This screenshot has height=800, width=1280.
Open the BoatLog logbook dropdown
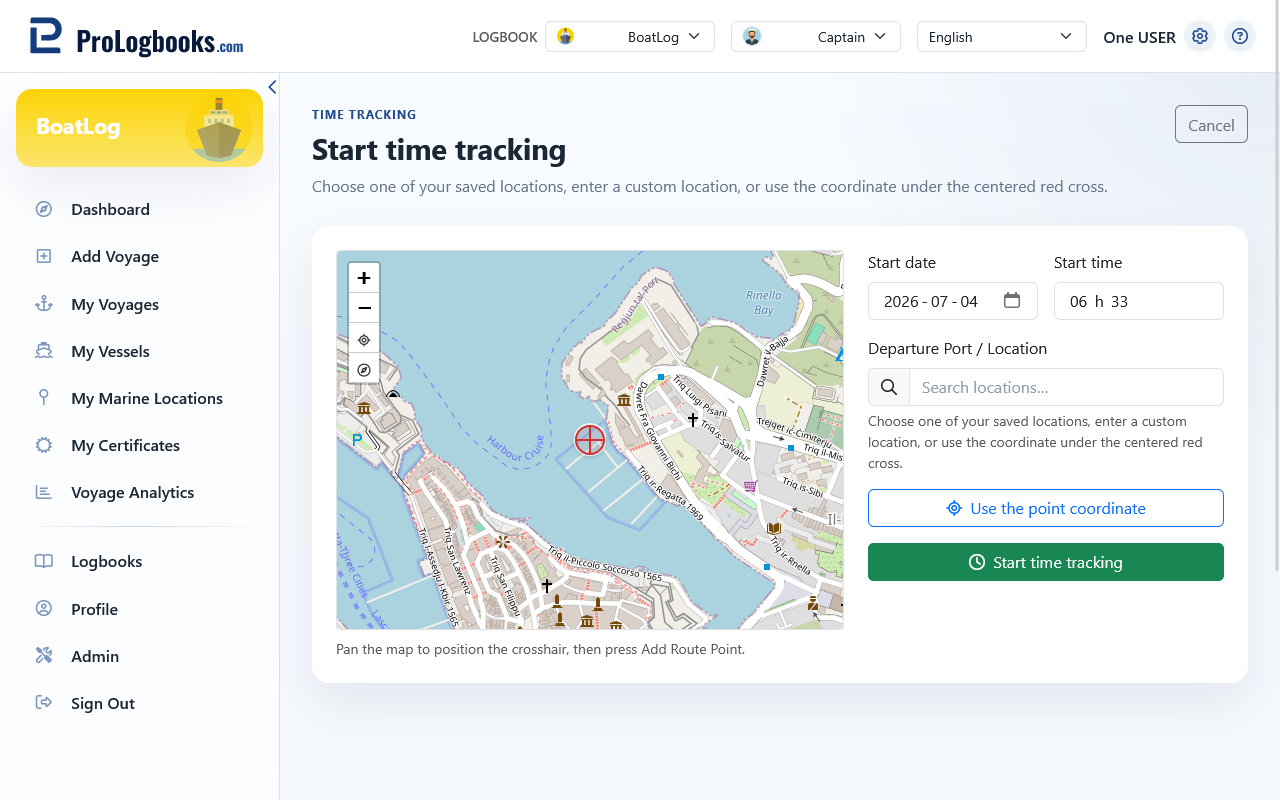(630, 37)
